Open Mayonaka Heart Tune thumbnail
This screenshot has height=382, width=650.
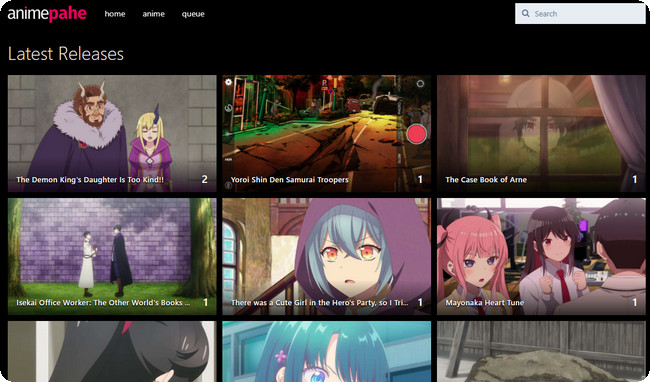click(x=541, y=256)
